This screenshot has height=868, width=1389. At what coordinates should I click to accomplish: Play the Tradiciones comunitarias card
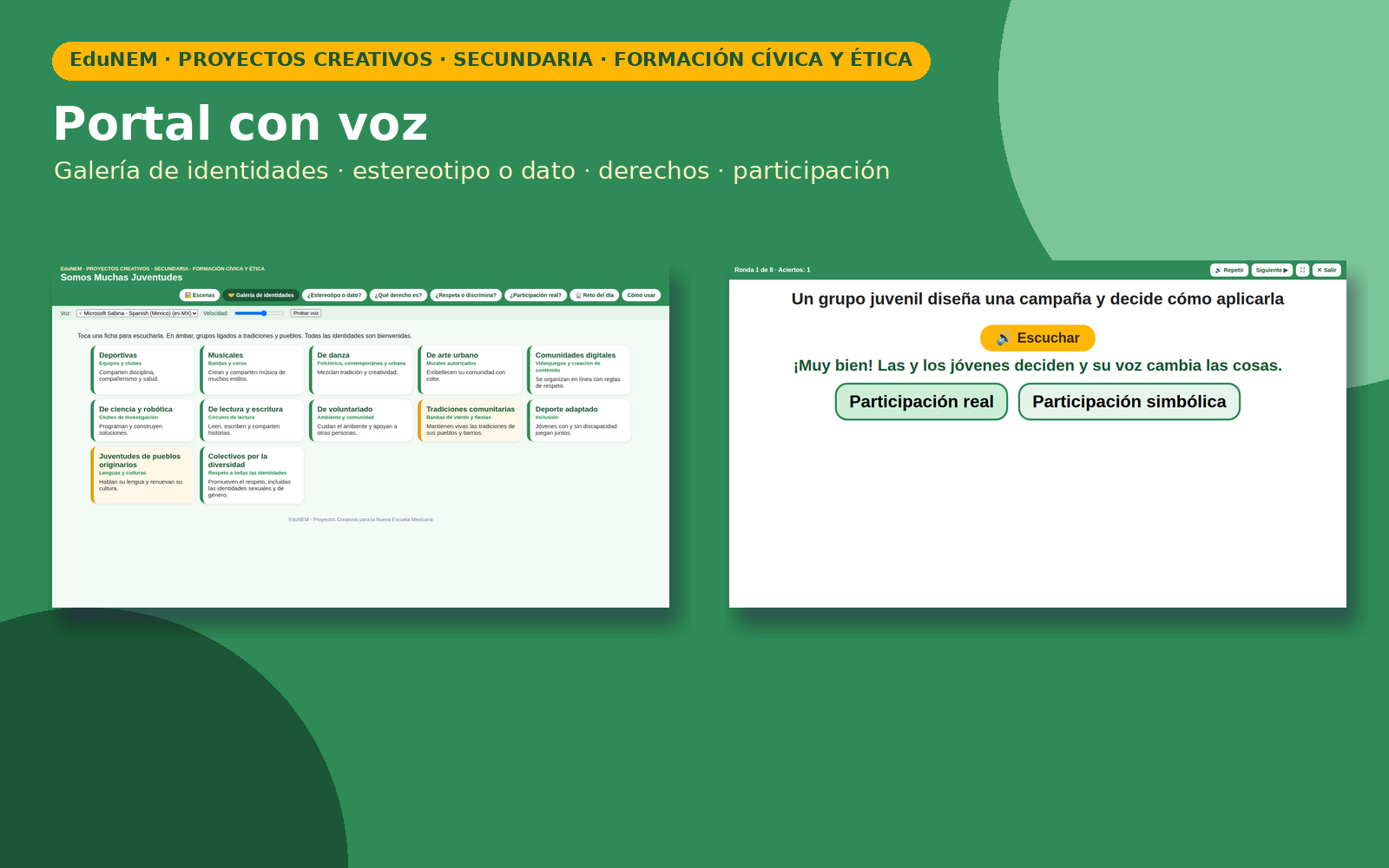[471, 420]
